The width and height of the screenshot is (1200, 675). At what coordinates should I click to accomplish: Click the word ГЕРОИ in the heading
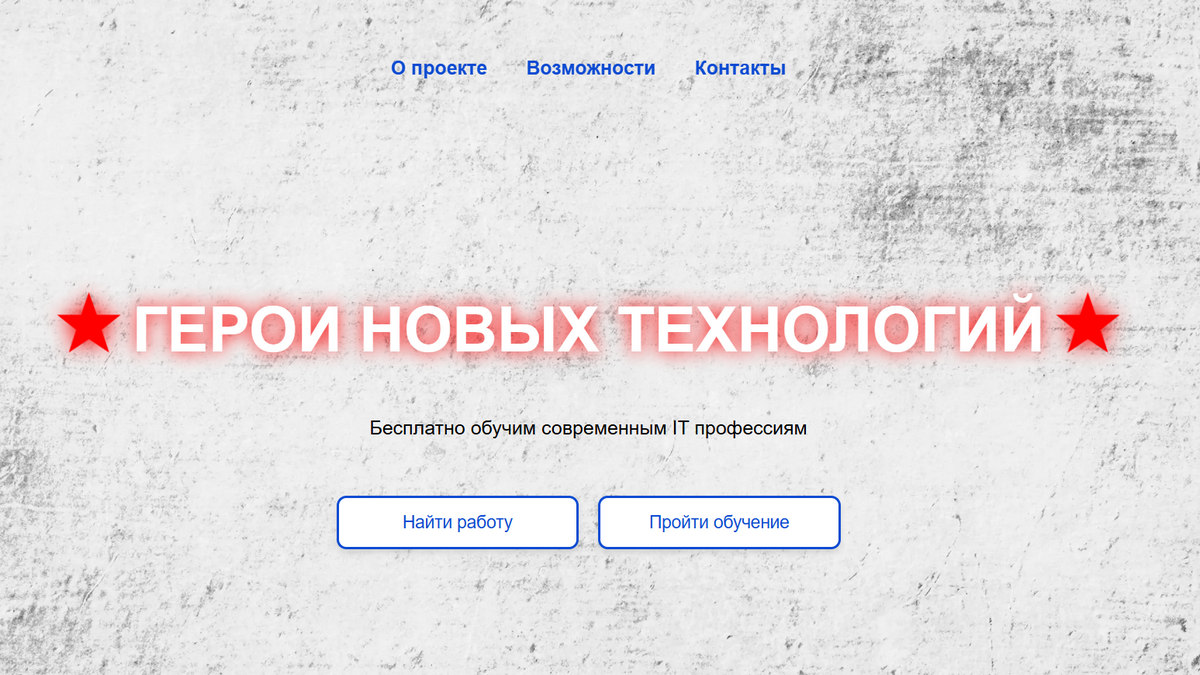pos(238,328)
